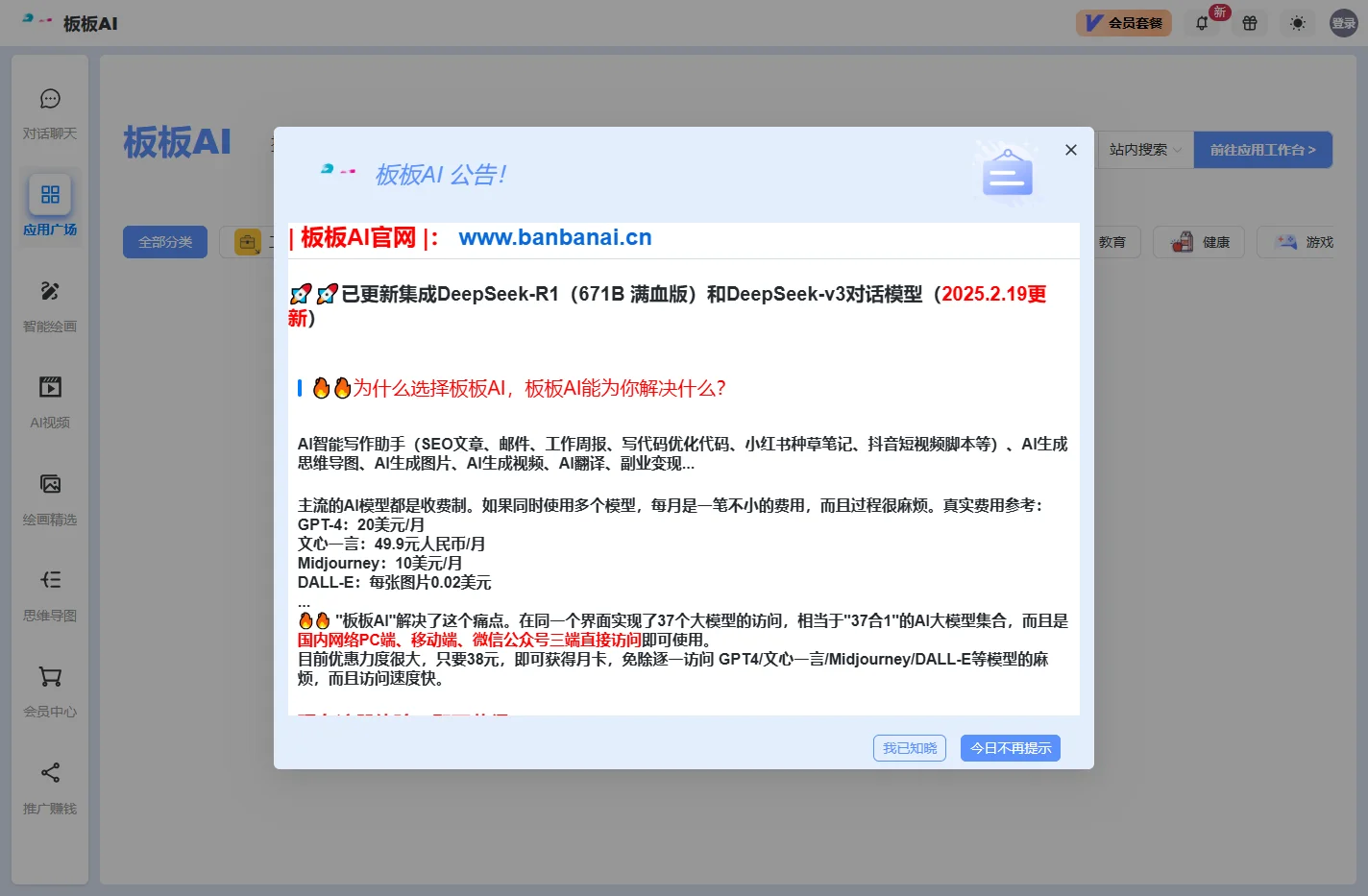Click the 板板AI logo in top bar
The height and width of the screenshot is (896, 1368).
70,23
